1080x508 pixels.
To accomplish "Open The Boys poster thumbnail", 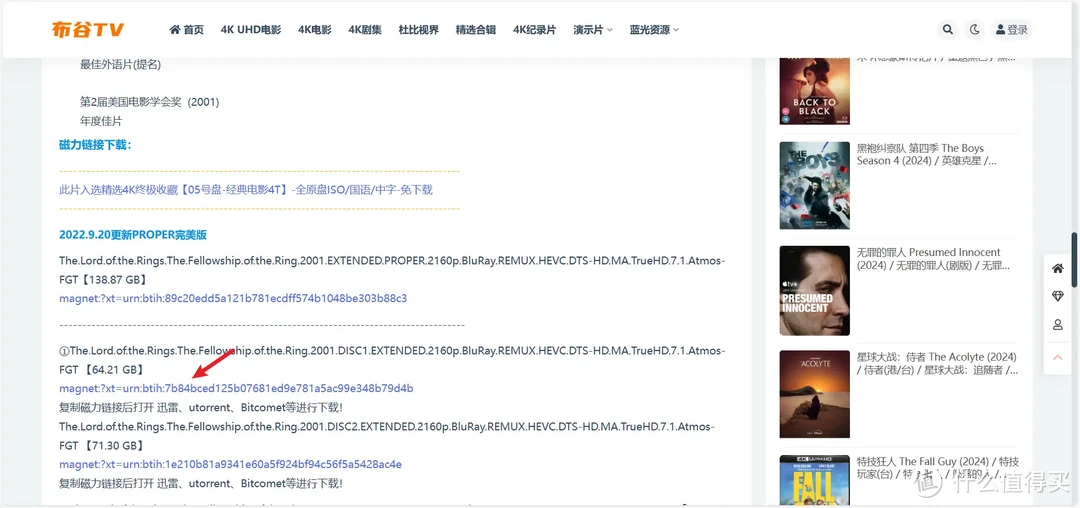I will point(815,186).
